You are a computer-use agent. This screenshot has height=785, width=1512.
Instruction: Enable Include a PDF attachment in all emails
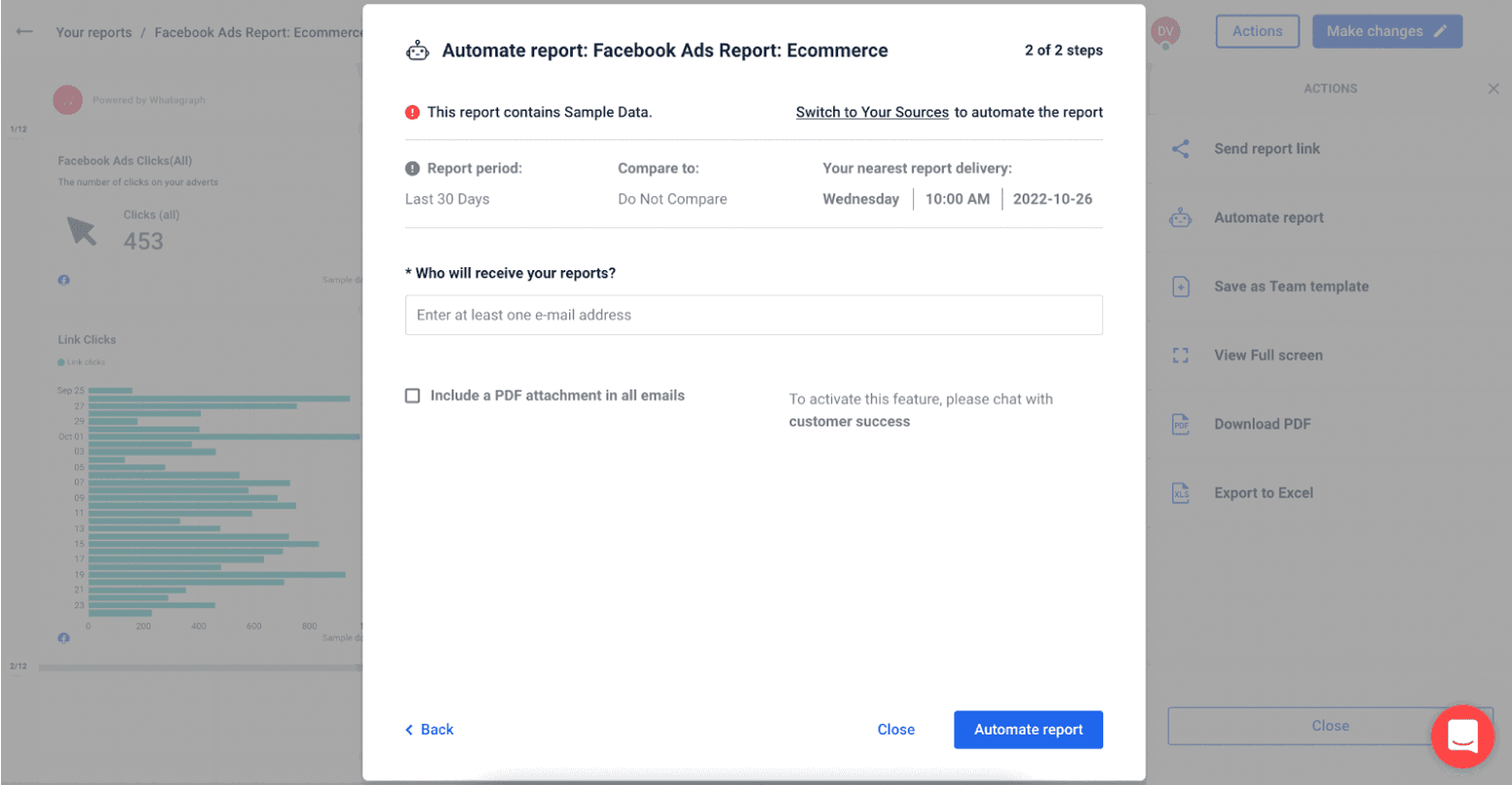click(412, 395)
